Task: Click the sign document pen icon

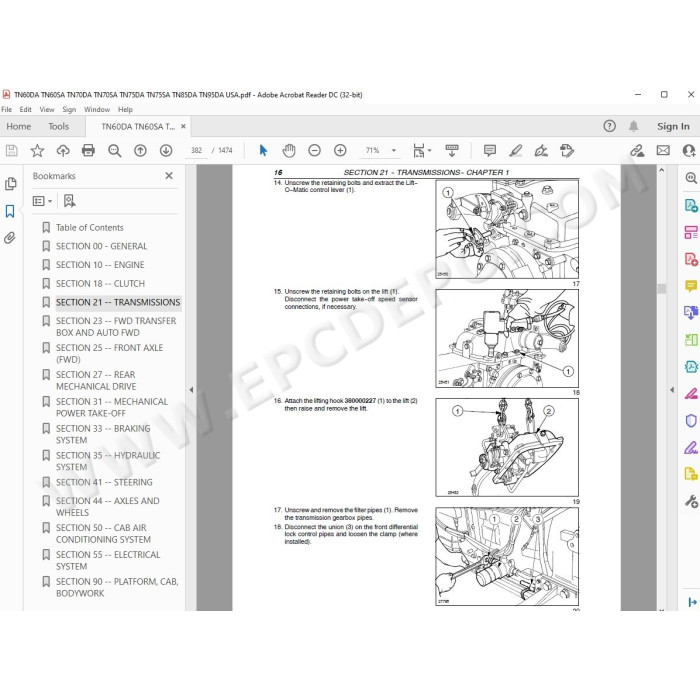Action: pos(541,150)
